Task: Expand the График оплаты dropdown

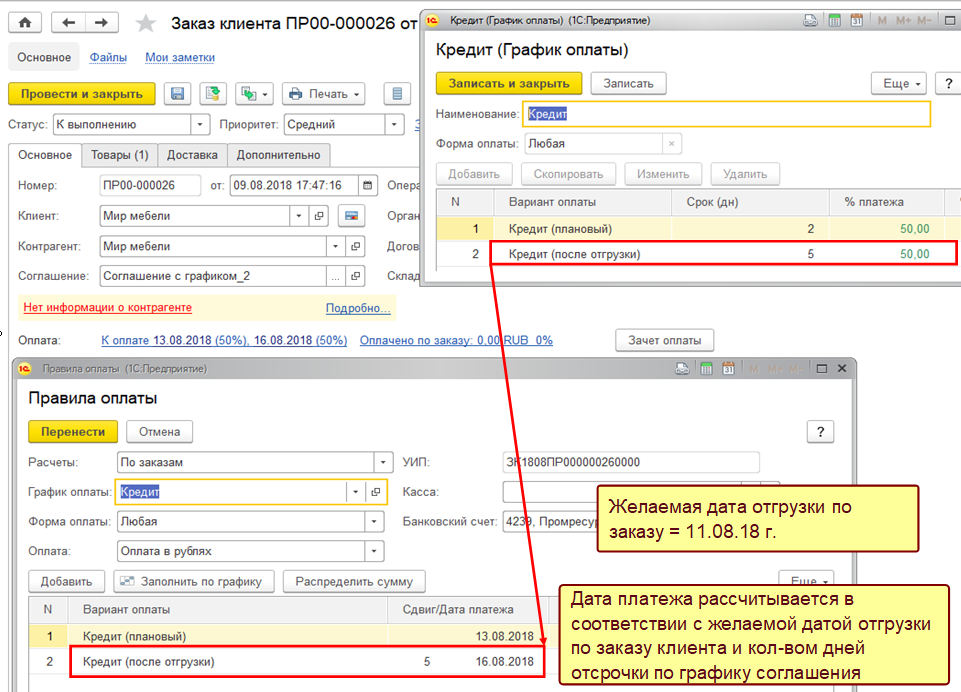Action: pyautogui.click(x=355, y=492)
